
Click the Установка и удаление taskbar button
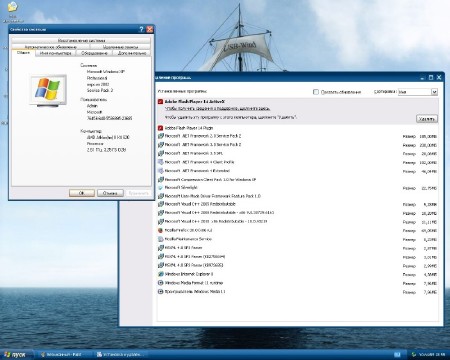tap(120, 354)
